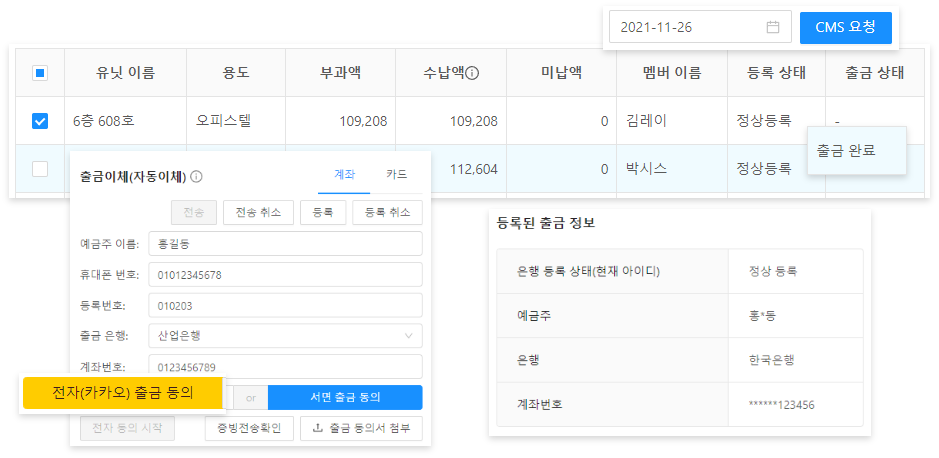
Task: Click the 등록 취소 button
Action: [x=387, y=213]
